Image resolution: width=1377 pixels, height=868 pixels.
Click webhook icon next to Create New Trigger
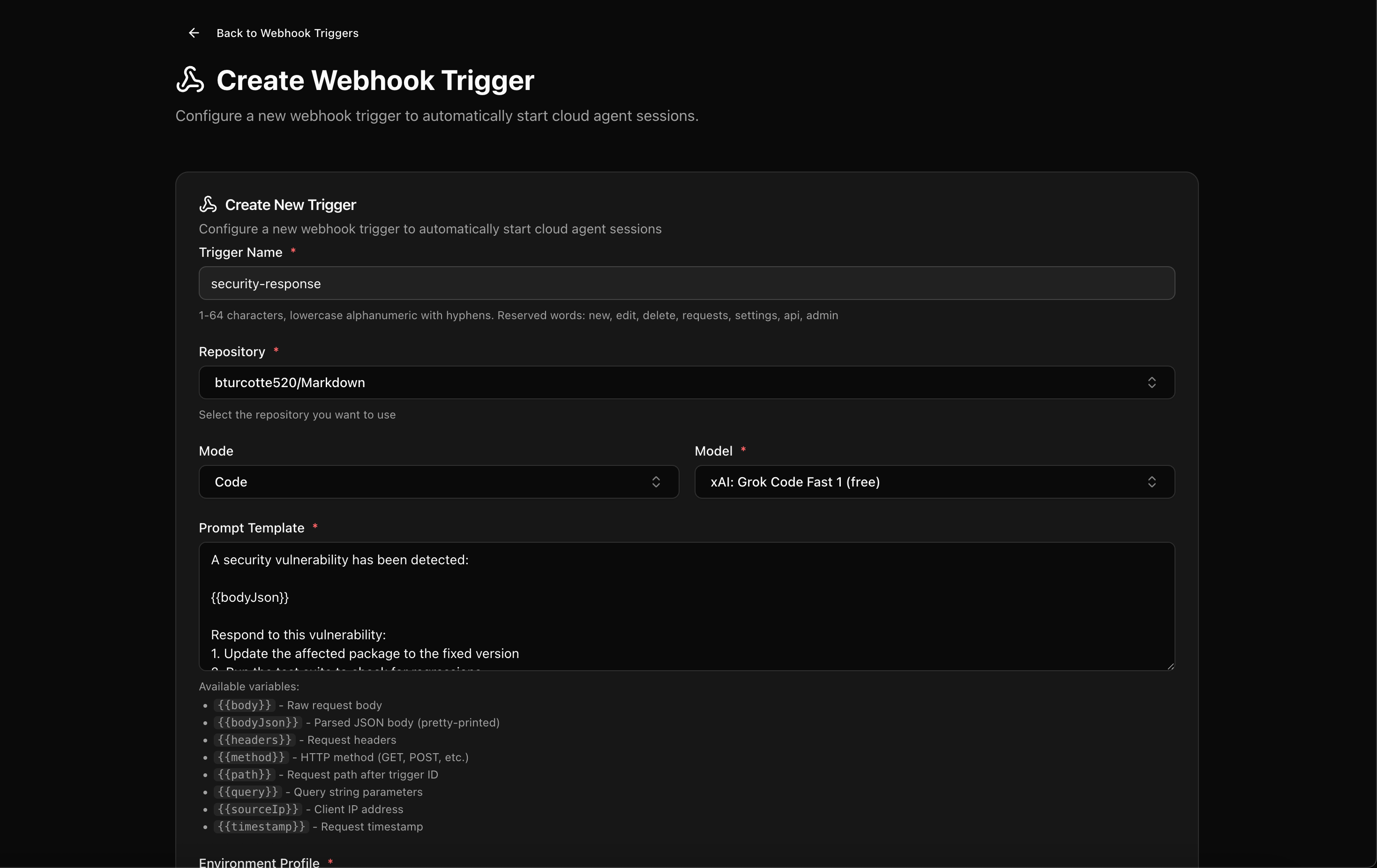pyautogui.click(x=208, y=204)
